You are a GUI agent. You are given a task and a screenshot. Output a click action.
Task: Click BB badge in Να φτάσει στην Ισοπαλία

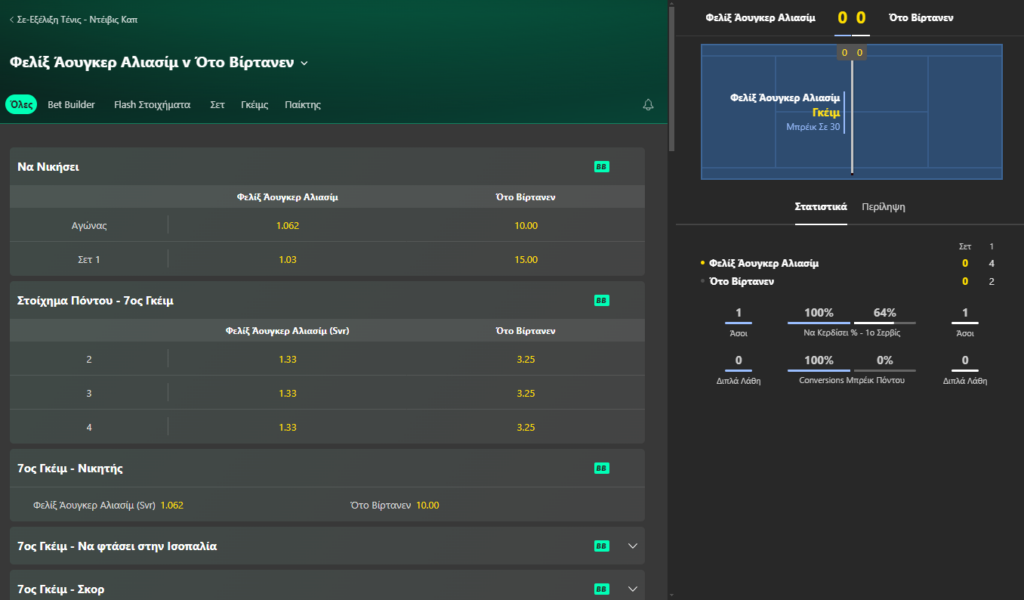(601, 546)
